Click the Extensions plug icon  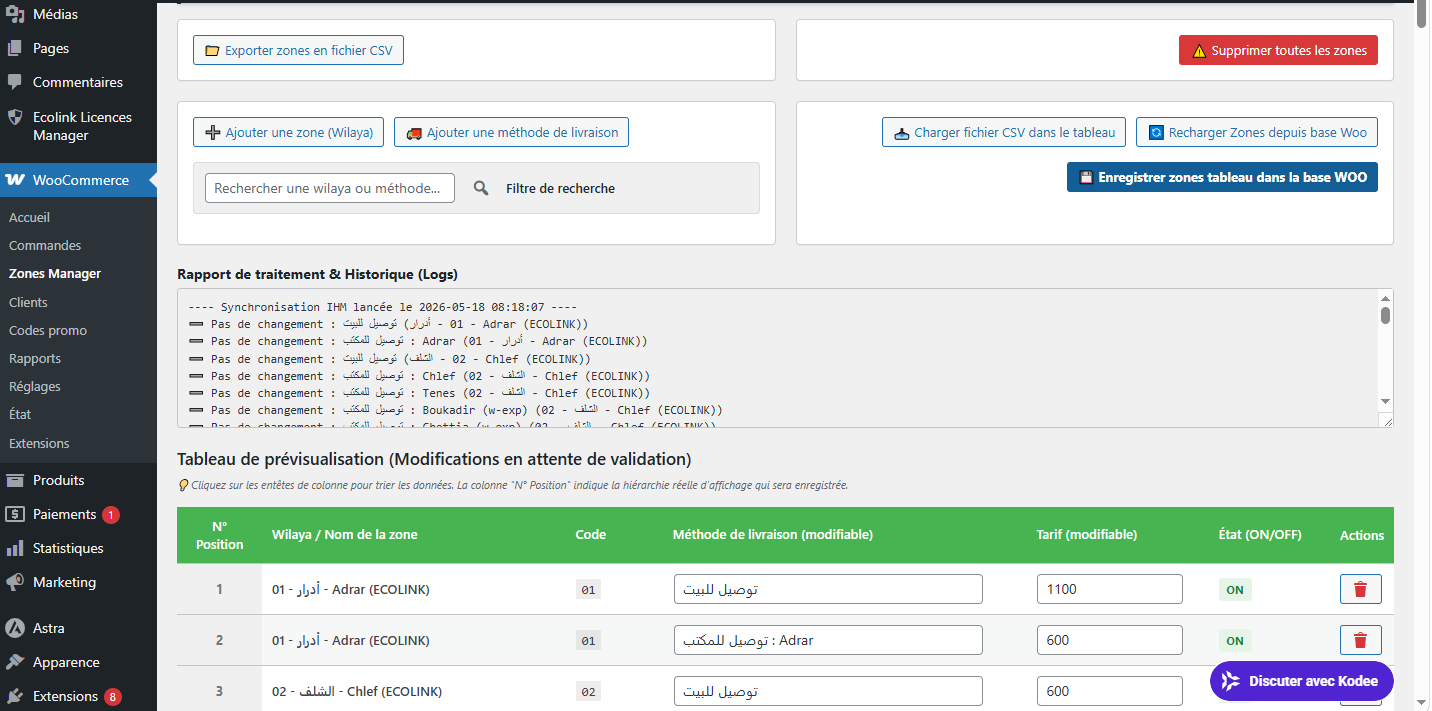(15, 696)
